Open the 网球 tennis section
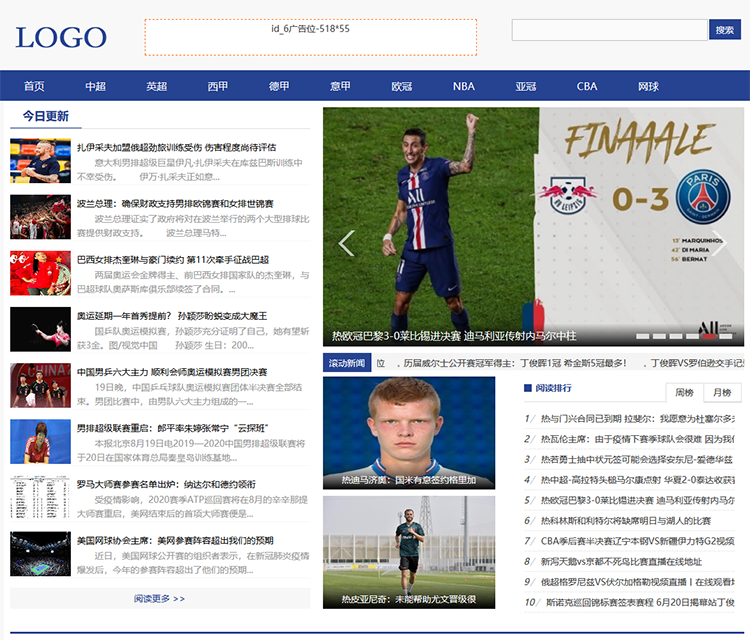 (648, 86)
